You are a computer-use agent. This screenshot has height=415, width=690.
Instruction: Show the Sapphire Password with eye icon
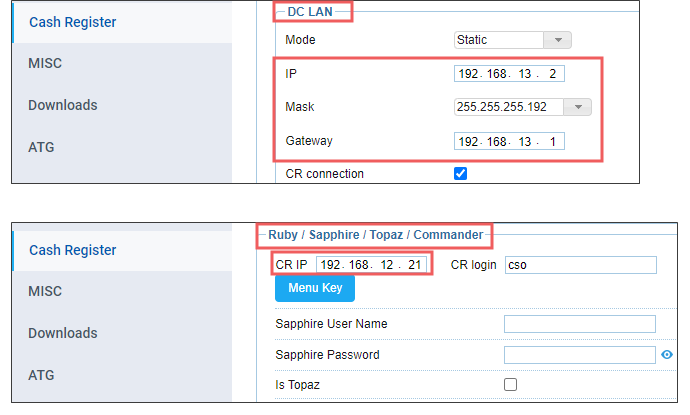[667, 355]
